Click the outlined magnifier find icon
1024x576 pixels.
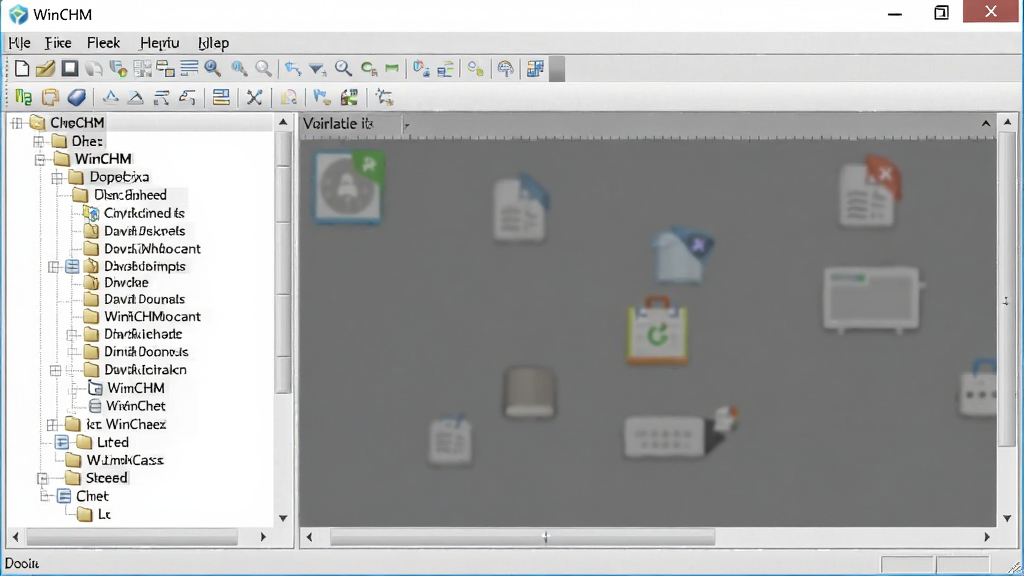point(343,69)
